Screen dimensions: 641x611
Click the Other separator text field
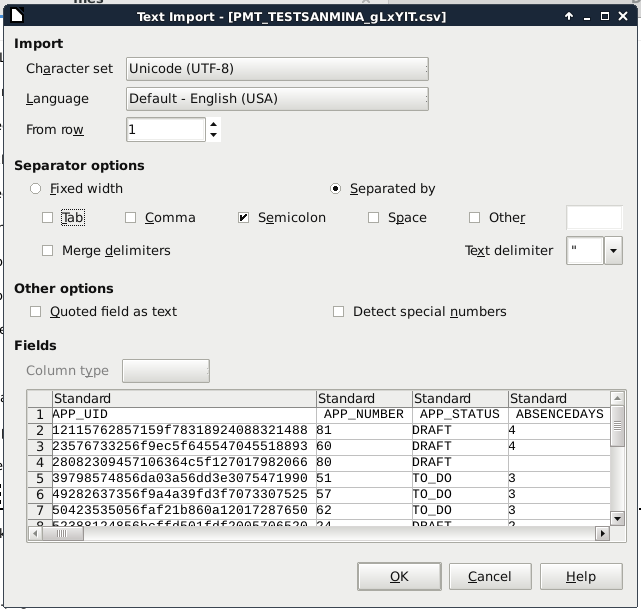click(594, 218)
